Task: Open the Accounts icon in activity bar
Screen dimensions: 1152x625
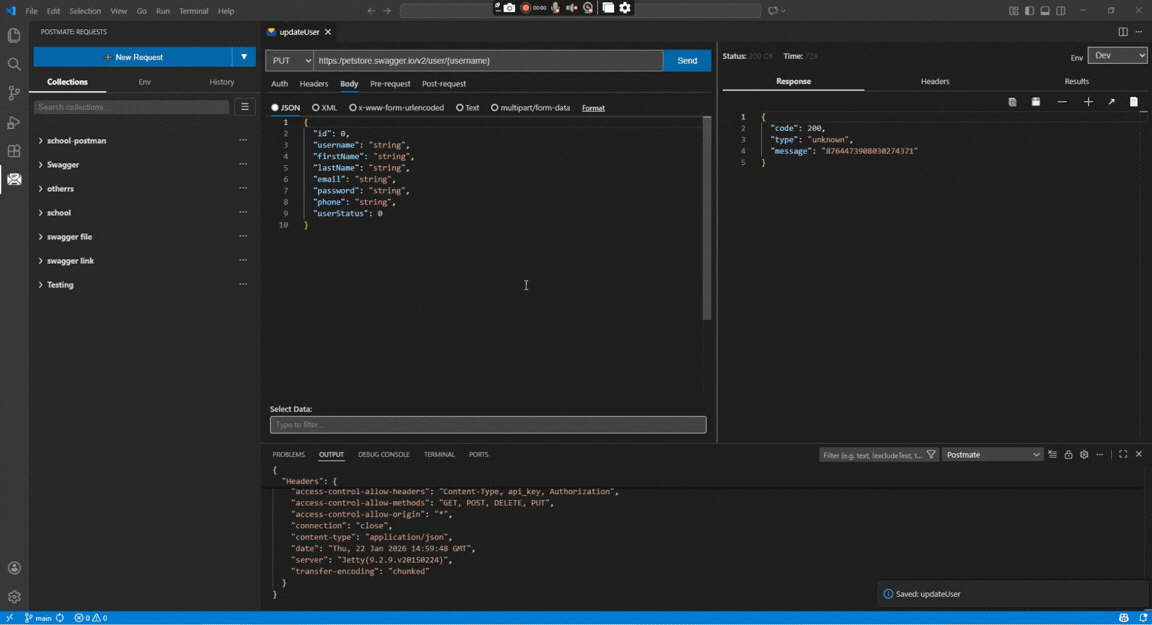Action: click(x=14, y=568)
